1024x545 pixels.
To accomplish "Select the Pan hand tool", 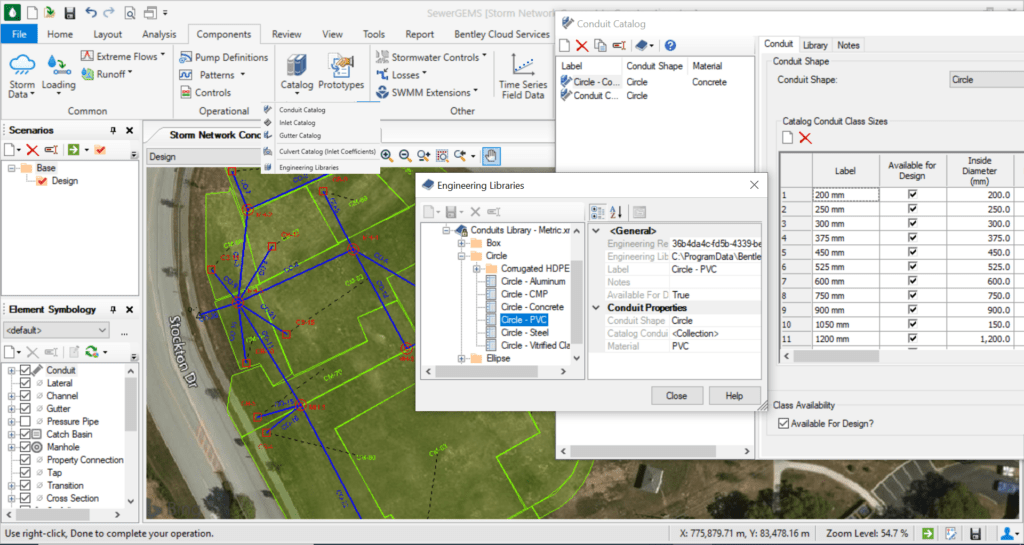I will click(x=490, y=156).
